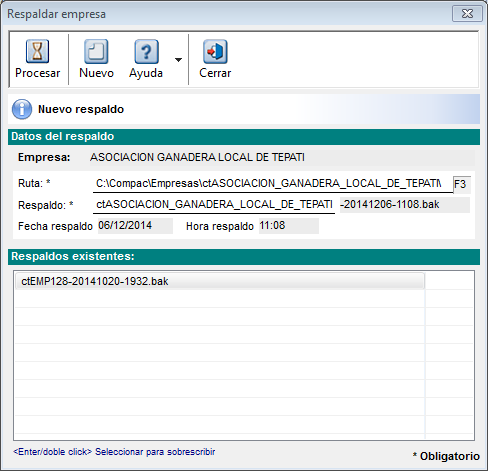Click the Respaldos existentes section header

click(x=244, y=257)
